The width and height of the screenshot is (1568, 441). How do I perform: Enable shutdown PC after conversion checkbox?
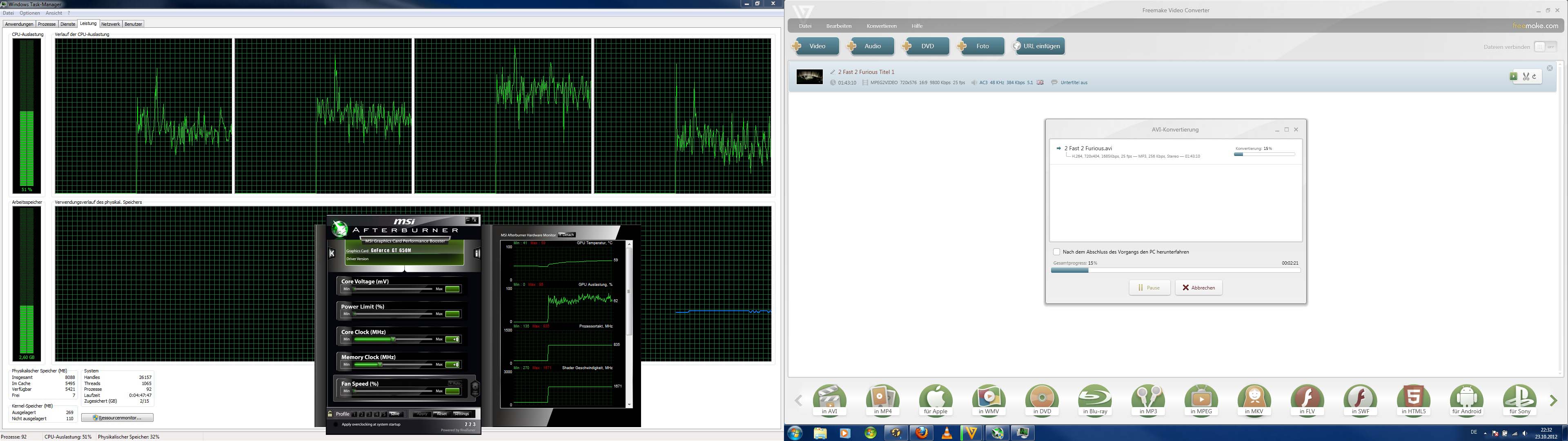[x=1057, y=252]
